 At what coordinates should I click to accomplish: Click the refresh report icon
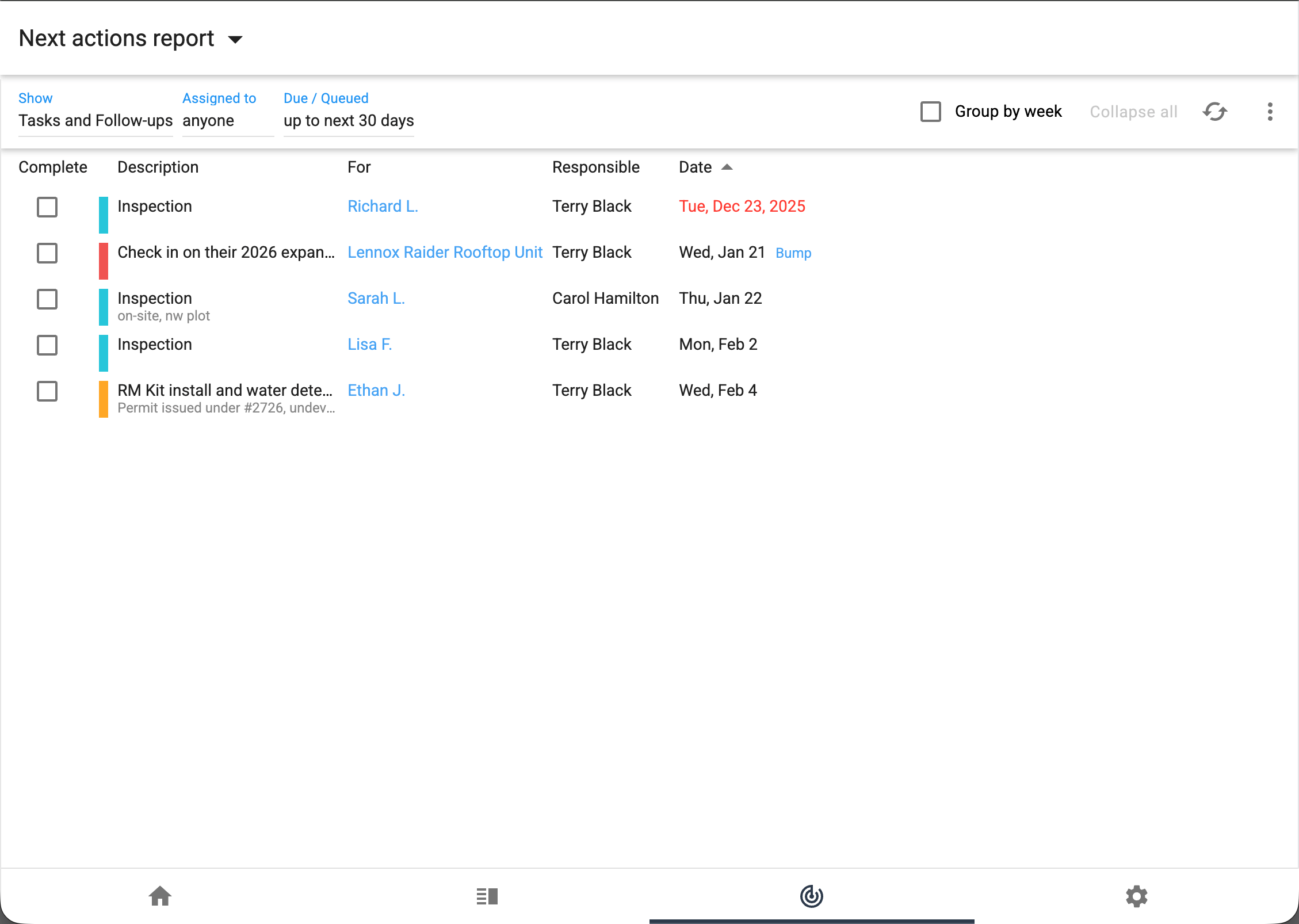tap(1215, 112)
